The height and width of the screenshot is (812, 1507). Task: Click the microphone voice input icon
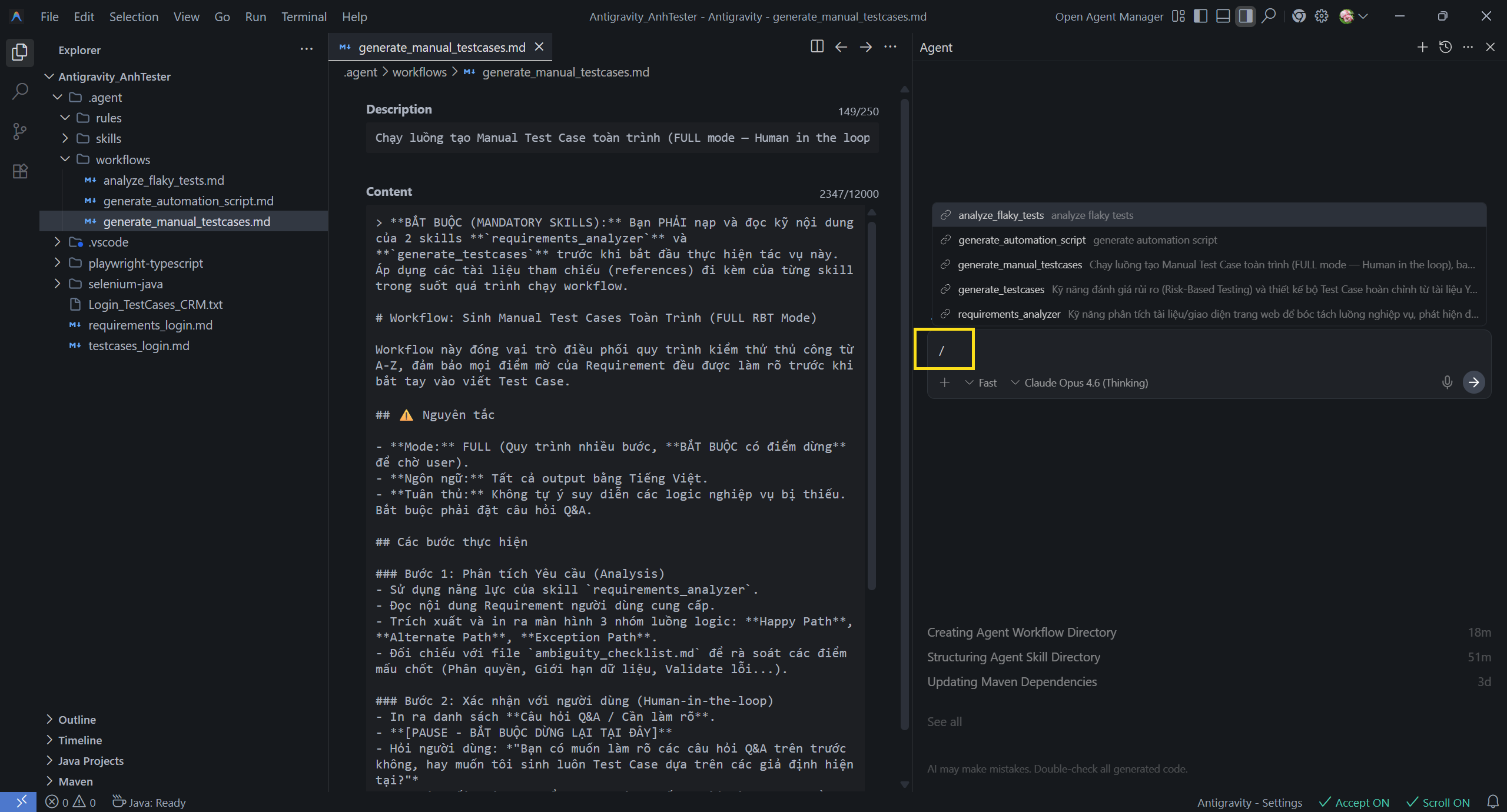(x=1447, y=382)
